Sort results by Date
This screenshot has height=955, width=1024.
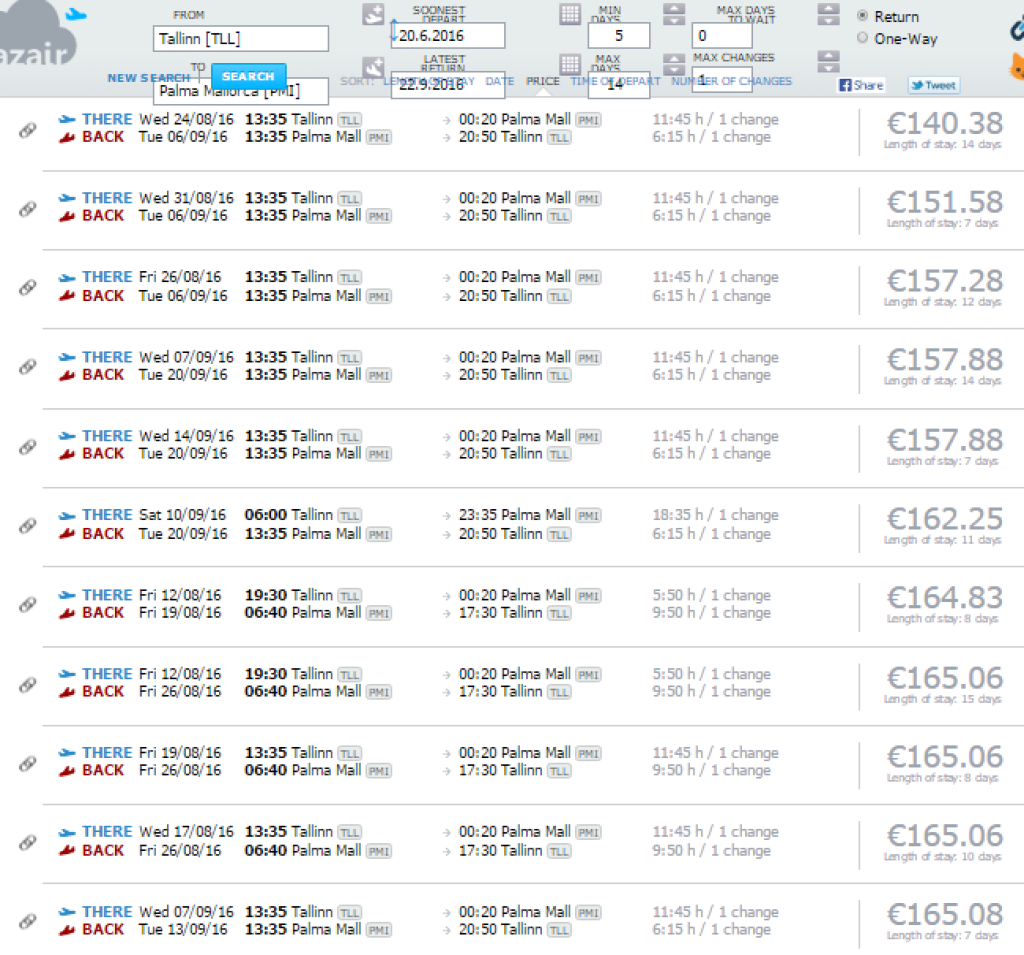[x=499, y=82]
